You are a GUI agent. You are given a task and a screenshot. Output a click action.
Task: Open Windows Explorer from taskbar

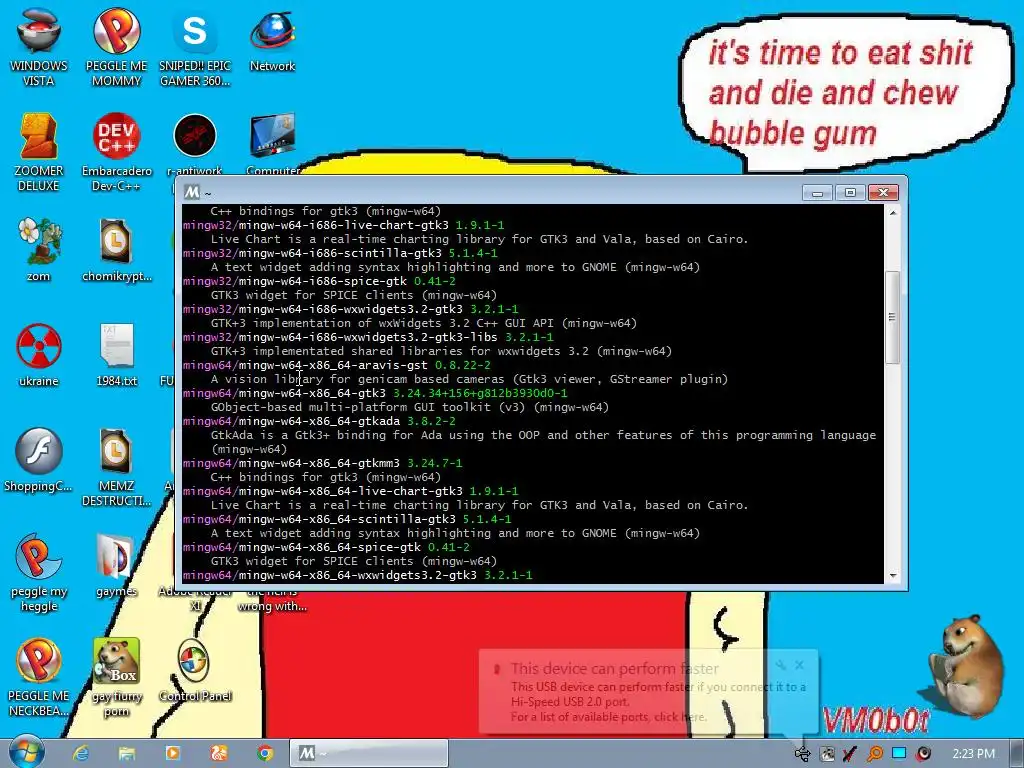127,754
